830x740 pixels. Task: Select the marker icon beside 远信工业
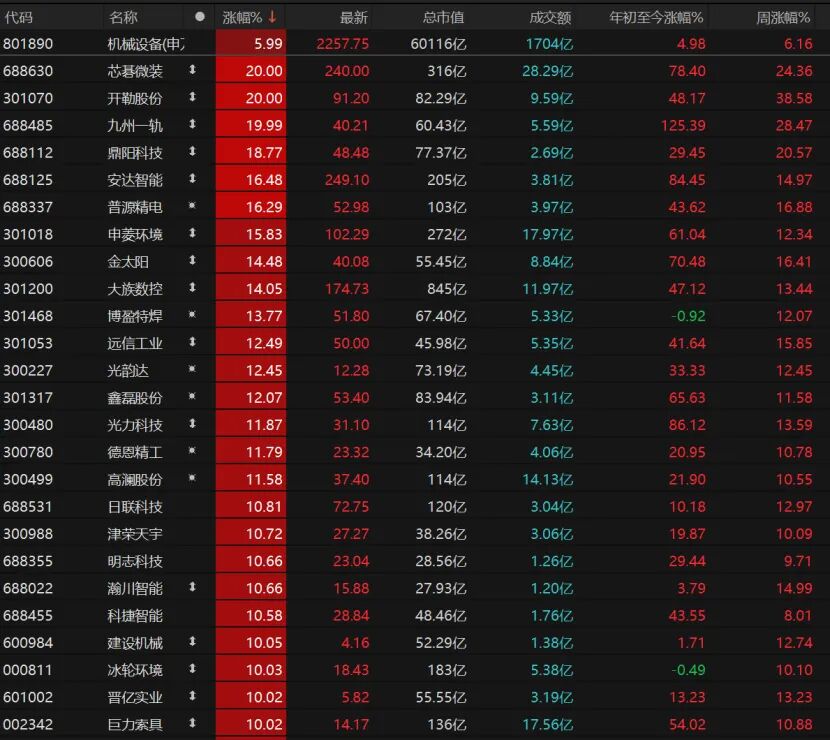click(193, 342)
